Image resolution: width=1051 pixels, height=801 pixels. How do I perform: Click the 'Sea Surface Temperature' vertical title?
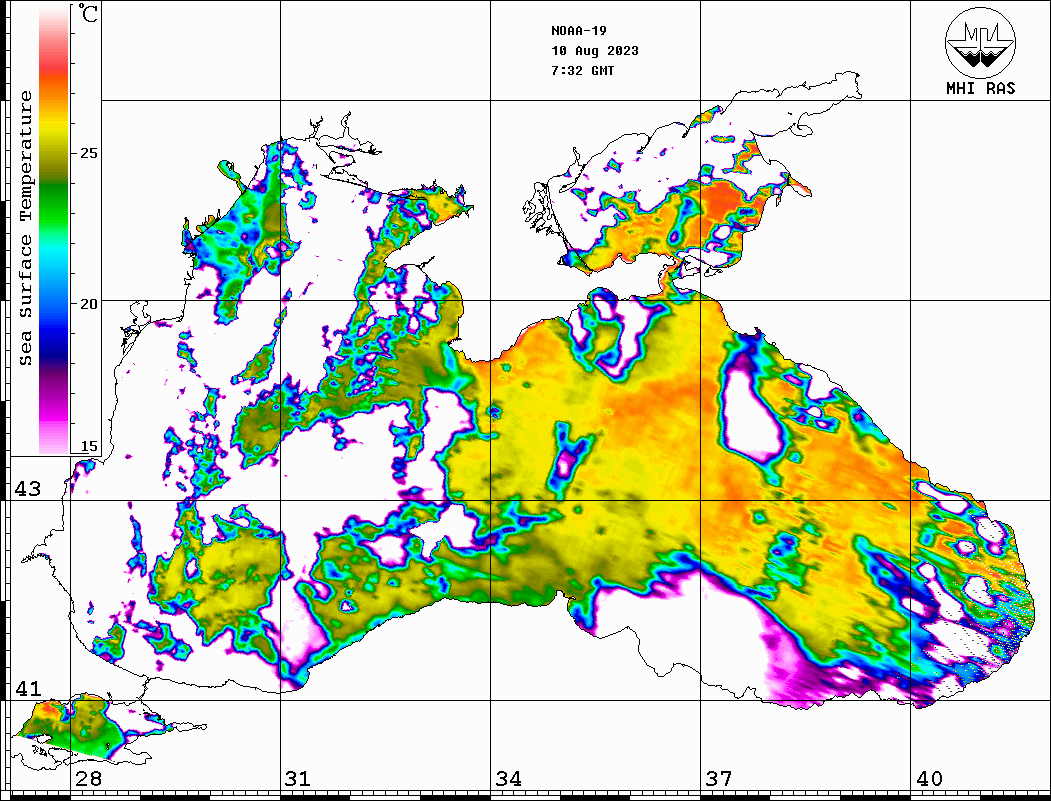click(25, 229)
